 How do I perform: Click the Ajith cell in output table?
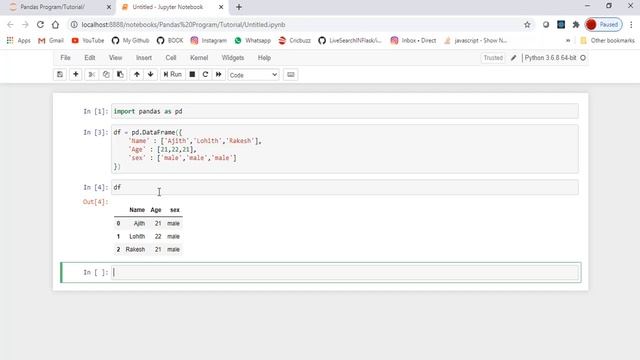[x=139, y=223]
